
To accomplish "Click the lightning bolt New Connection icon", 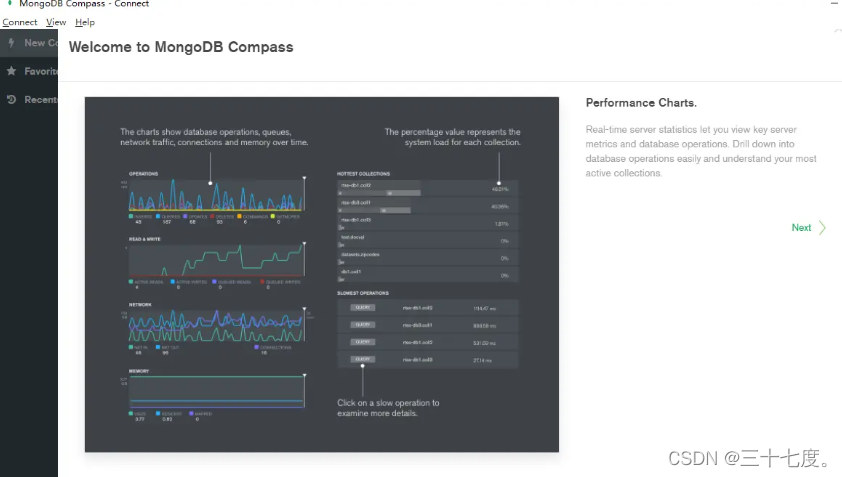I will point(11,43).
